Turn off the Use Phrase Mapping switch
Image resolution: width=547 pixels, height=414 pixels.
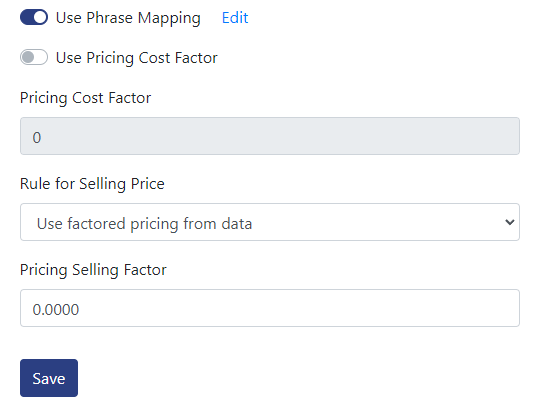pyautogui.click(x=34, y=17)
